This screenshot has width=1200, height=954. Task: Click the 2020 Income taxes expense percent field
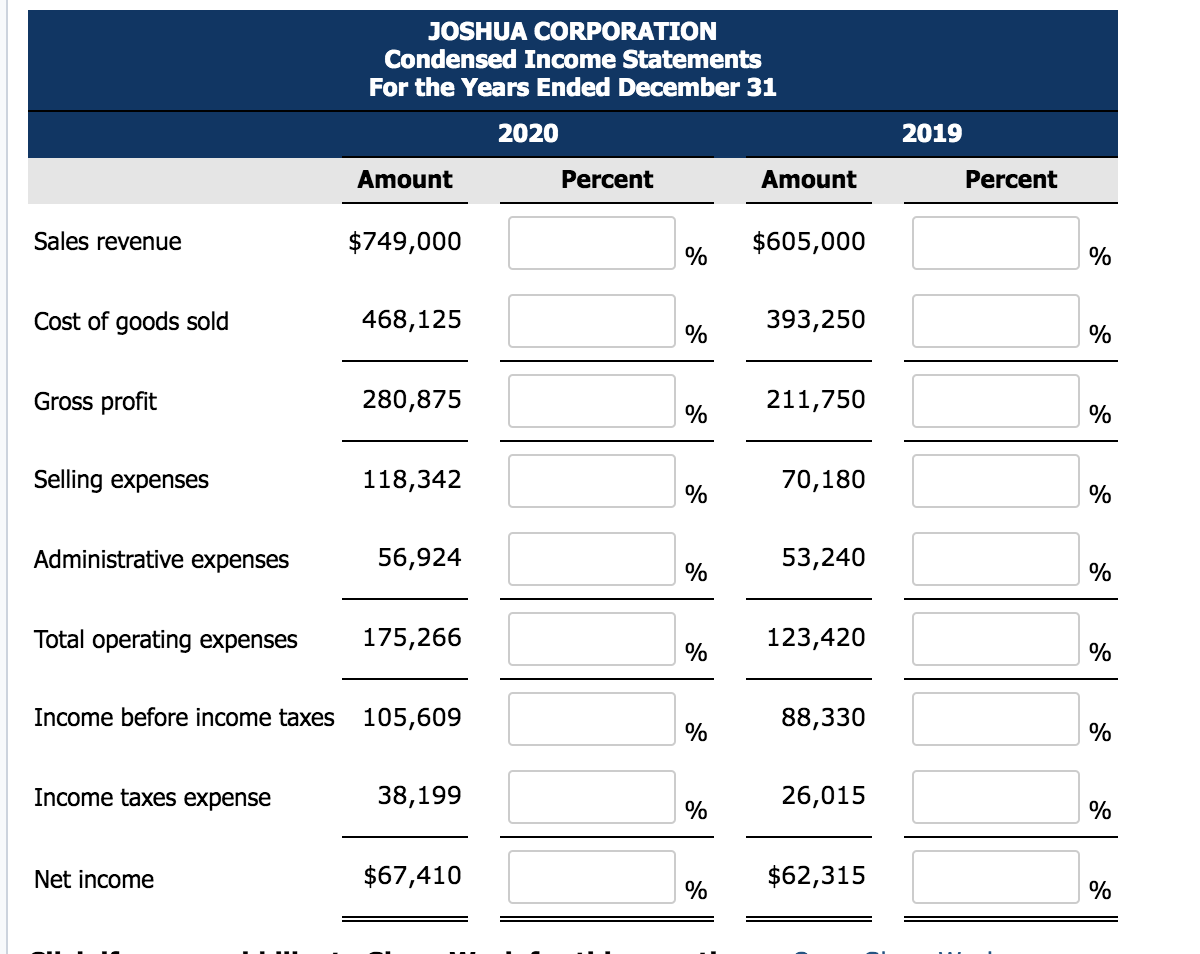tap(590, 796)
